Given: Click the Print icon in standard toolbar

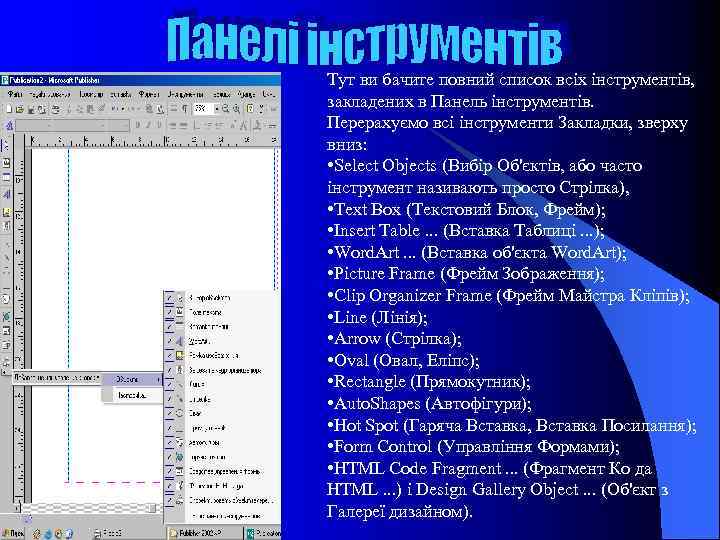Looking at the screenshot, I should (55, 109).
